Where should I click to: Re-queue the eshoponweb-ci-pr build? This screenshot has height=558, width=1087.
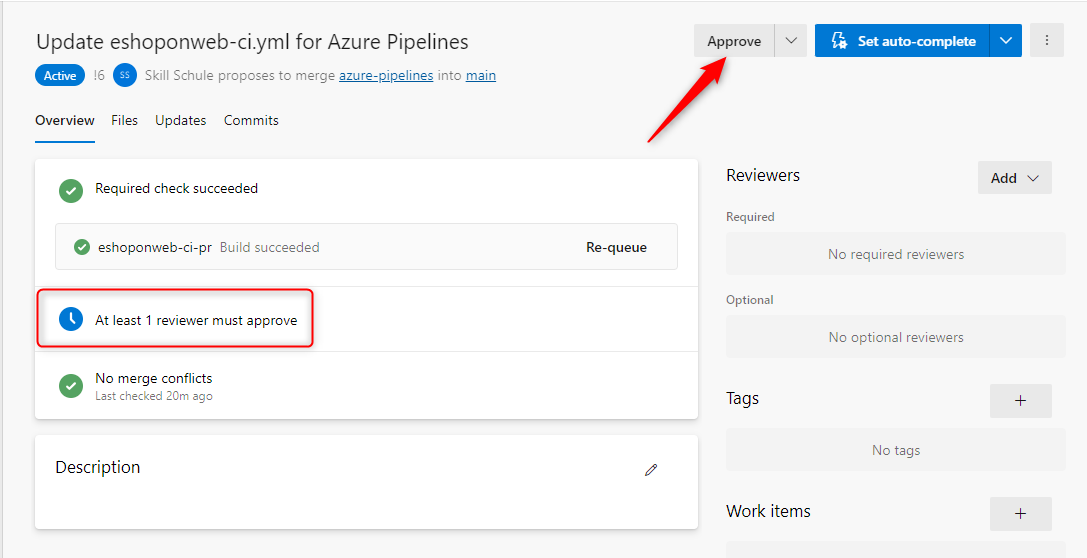point(616,247)
